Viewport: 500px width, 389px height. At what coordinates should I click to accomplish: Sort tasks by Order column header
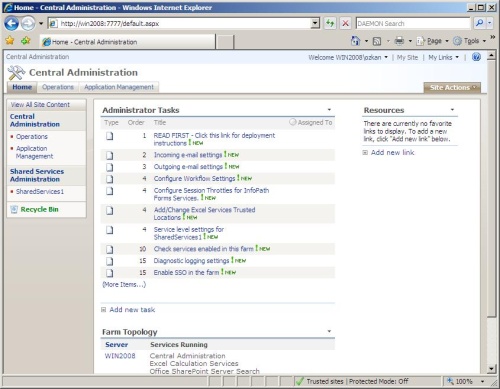136,122
